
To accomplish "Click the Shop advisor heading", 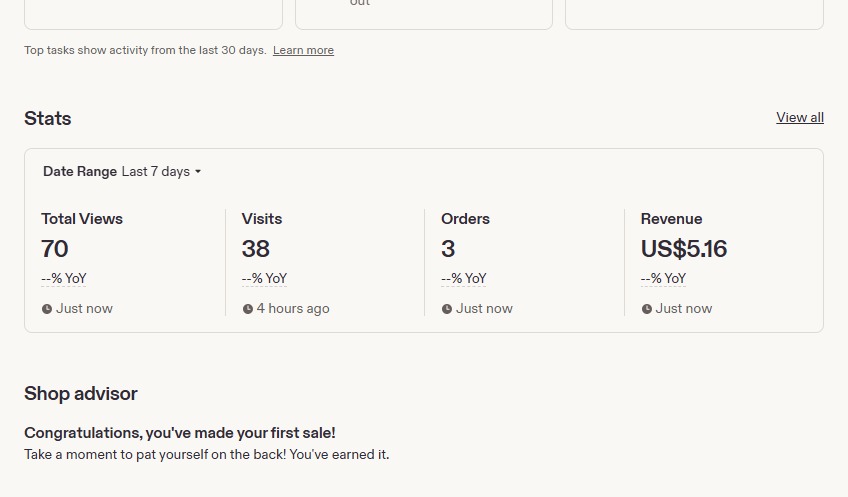I will (x=81, y=393).
